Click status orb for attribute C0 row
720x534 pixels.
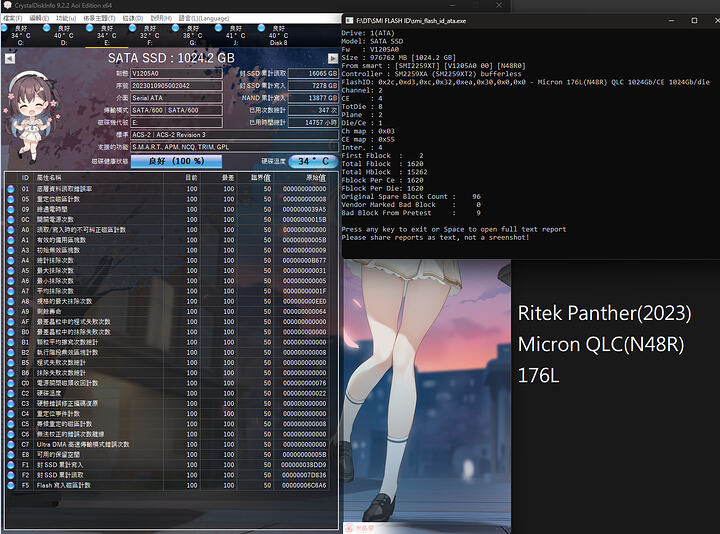[x=11, y=383]
